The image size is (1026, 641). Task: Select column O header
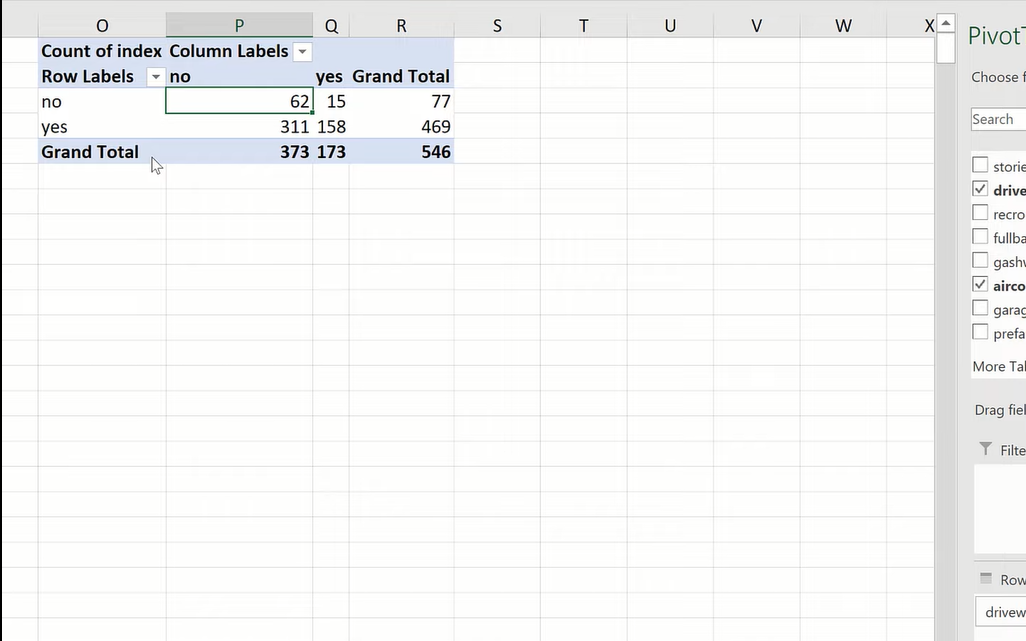click(x=102, y=26)
